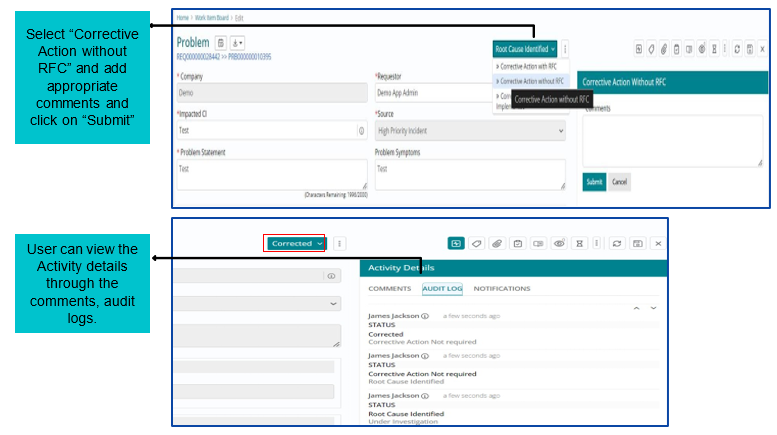The height and width of the screenshot is (435, 777).
Task: Collapse activity entries with the up chevron
Action: 636,308
